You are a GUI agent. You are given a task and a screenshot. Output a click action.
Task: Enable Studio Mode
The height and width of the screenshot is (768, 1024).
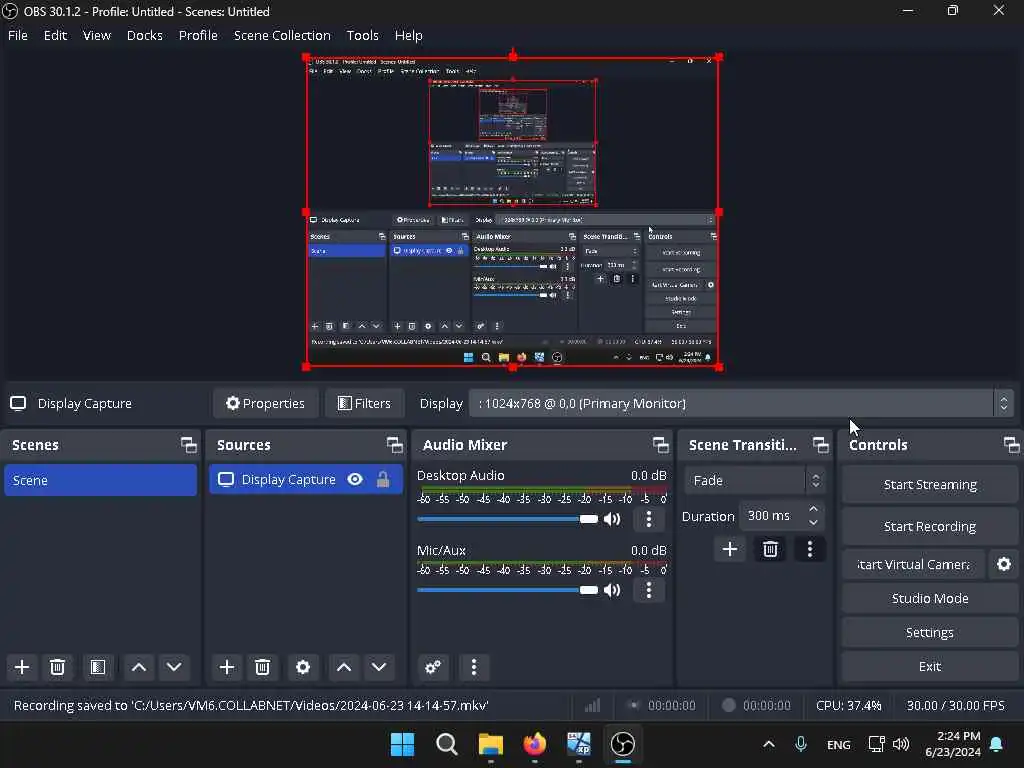[x=930, y=598]
